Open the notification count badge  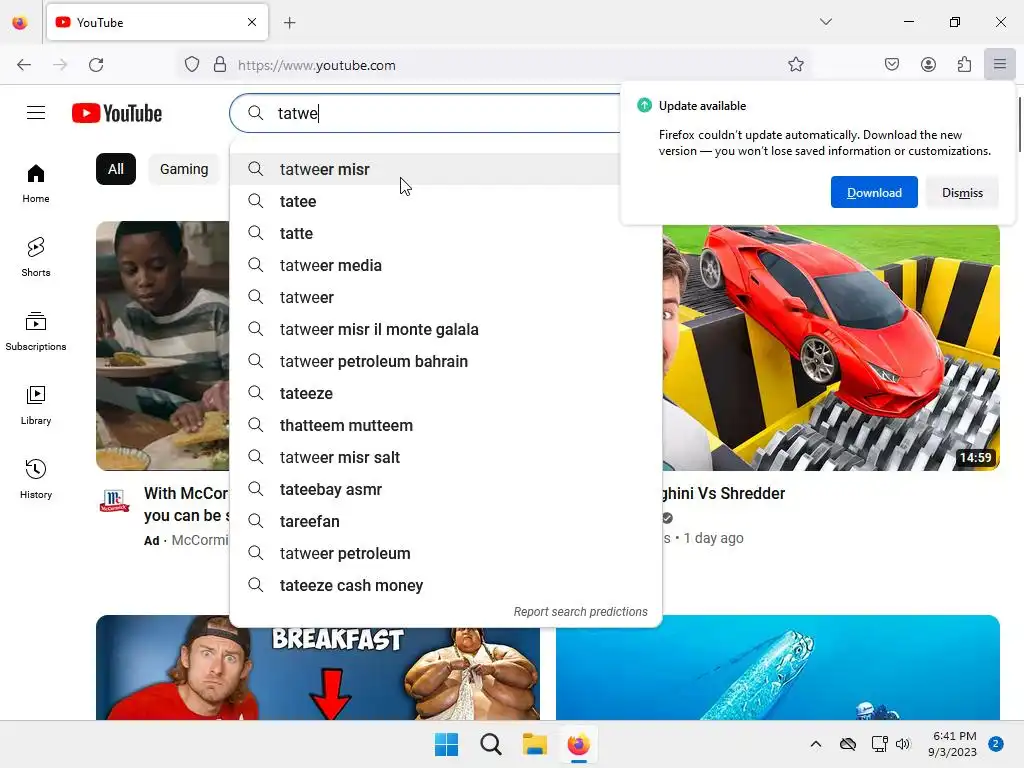click(996, 744)
